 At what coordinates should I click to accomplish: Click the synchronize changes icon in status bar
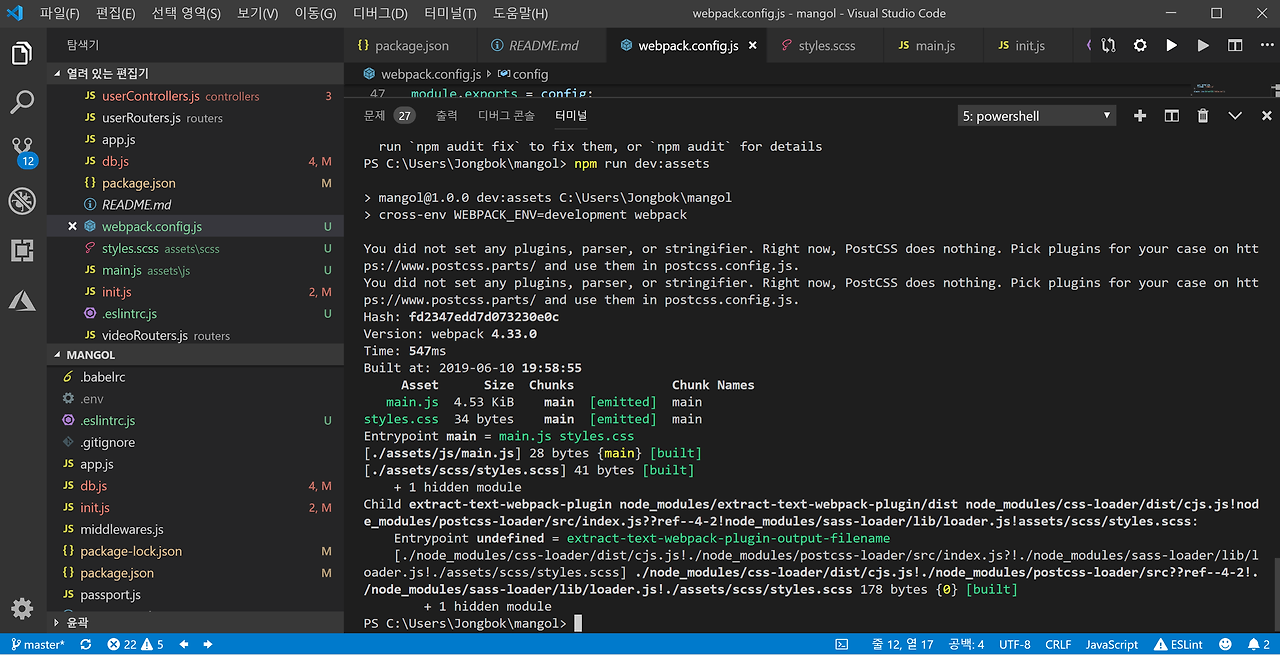[86, 645]
